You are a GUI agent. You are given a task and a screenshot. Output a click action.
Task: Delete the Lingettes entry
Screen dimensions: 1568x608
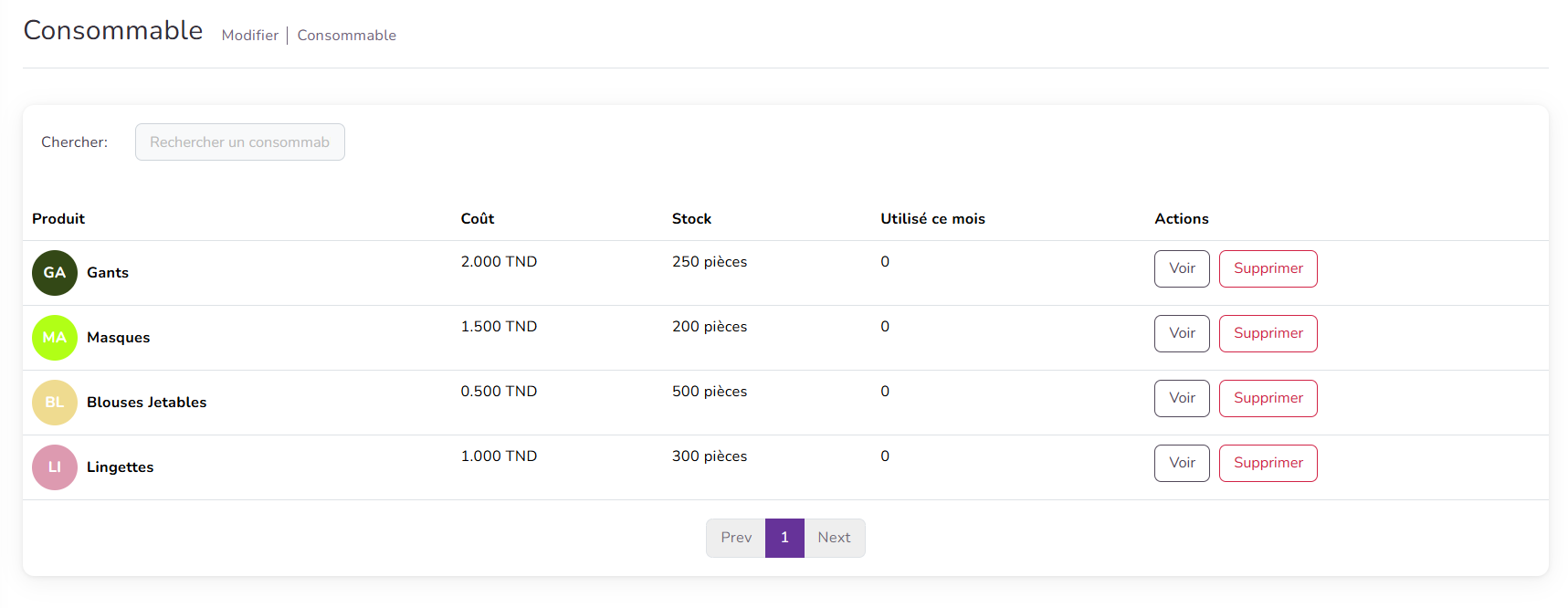(1268, 463)
